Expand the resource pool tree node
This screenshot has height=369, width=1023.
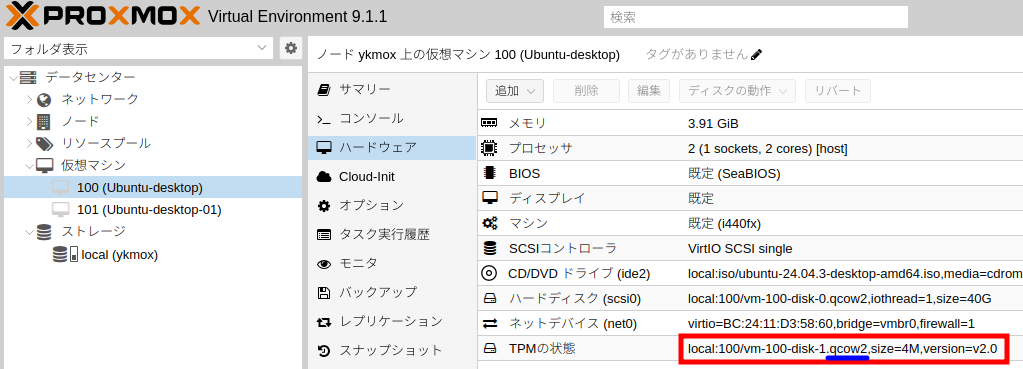click(x=29, y=143)
